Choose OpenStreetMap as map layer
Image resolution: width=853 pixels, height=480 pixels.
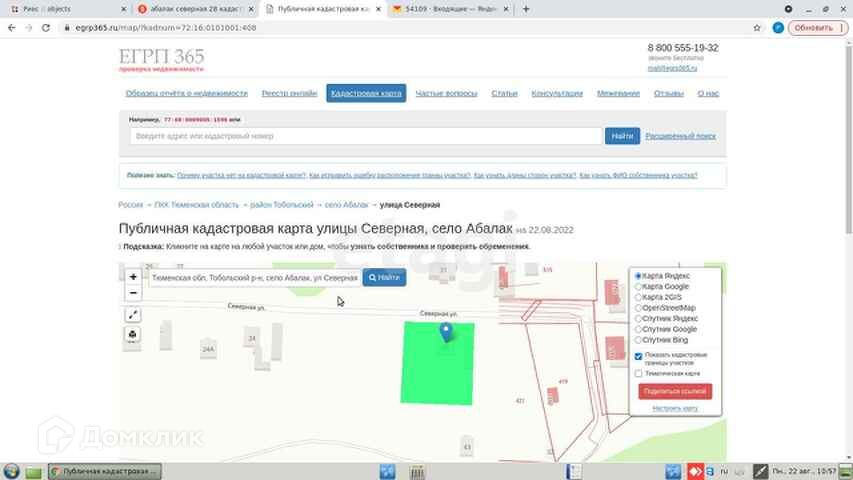[639, 308]
